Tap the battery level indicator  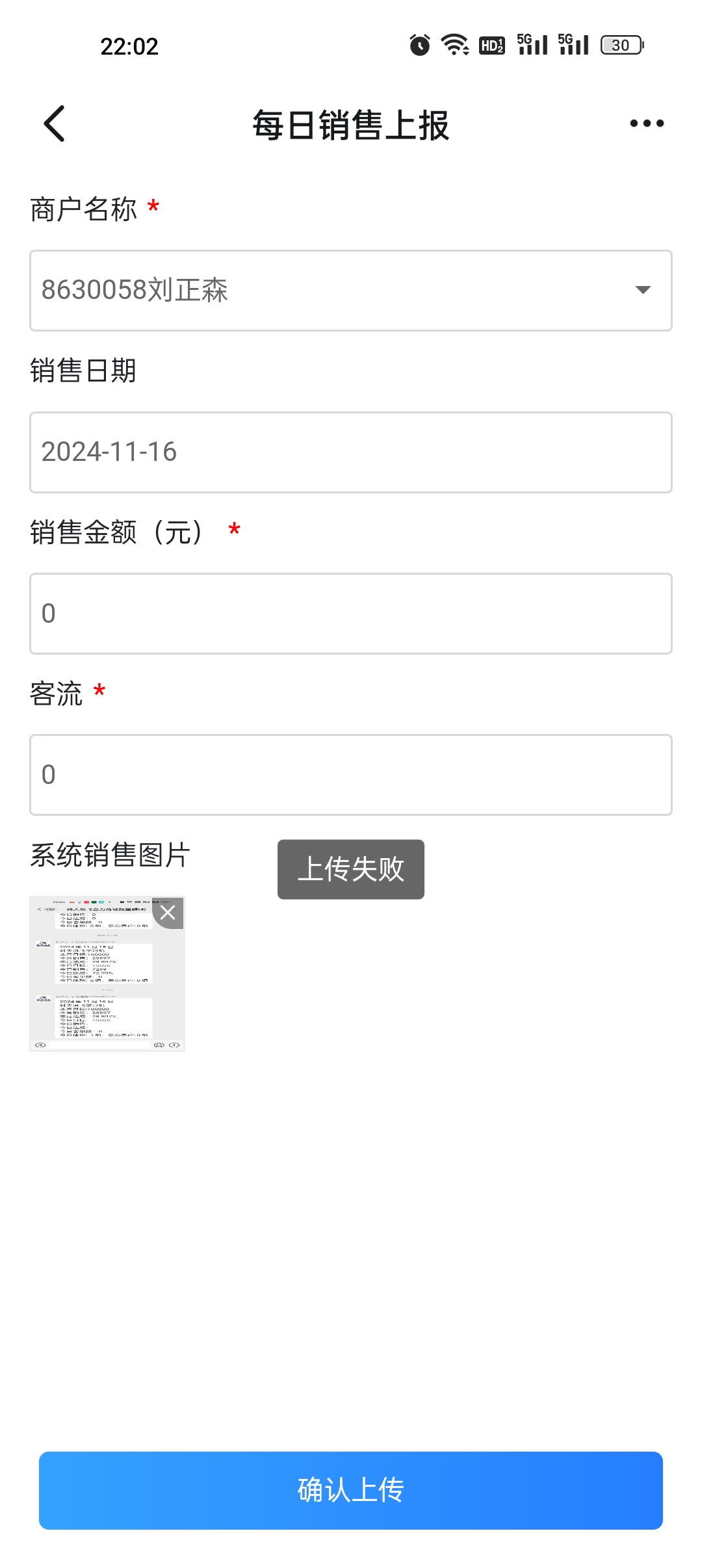pos(622,45)
